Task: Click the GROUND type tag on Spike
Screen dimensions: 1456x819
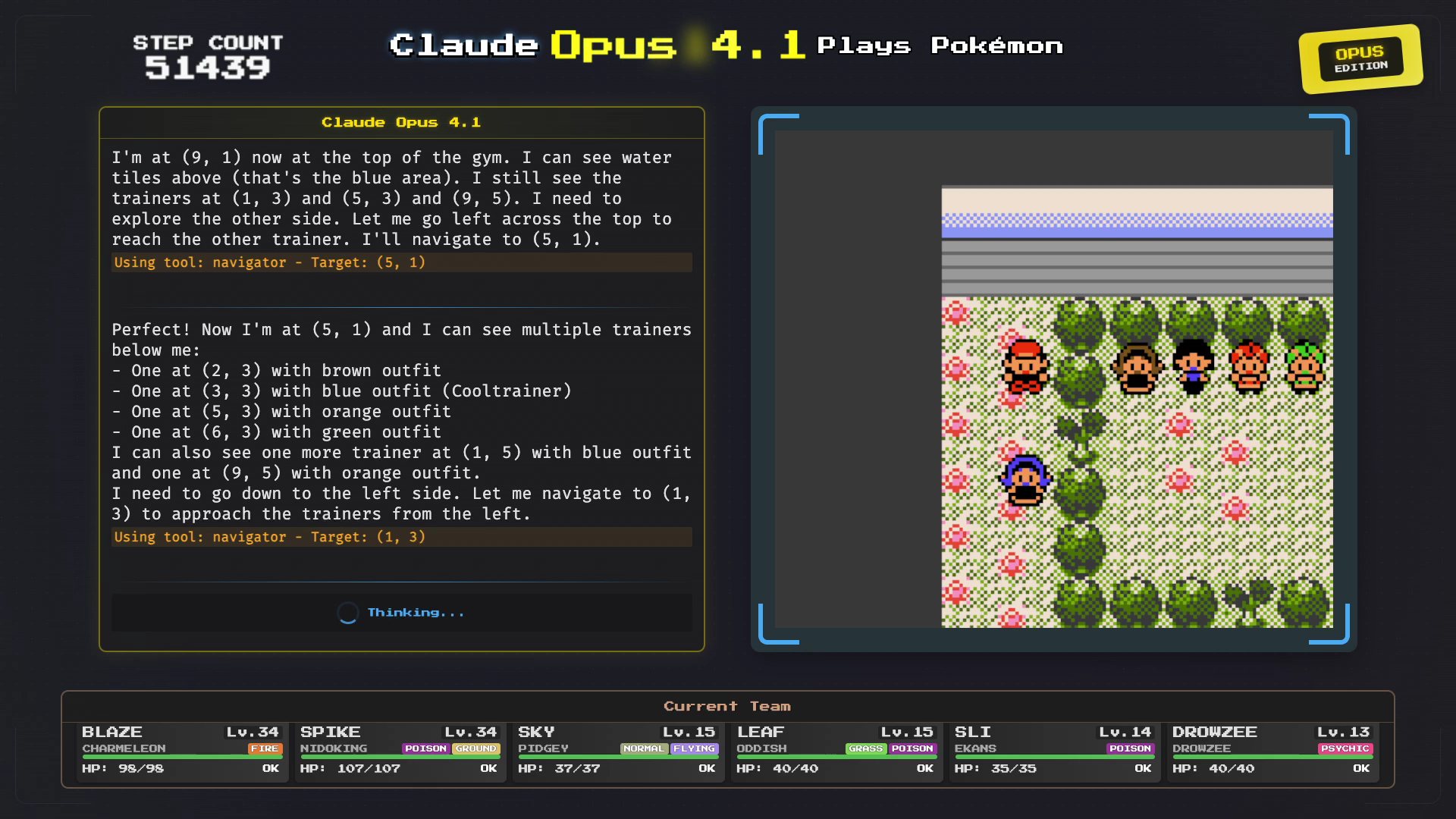Action: (475, 748)
